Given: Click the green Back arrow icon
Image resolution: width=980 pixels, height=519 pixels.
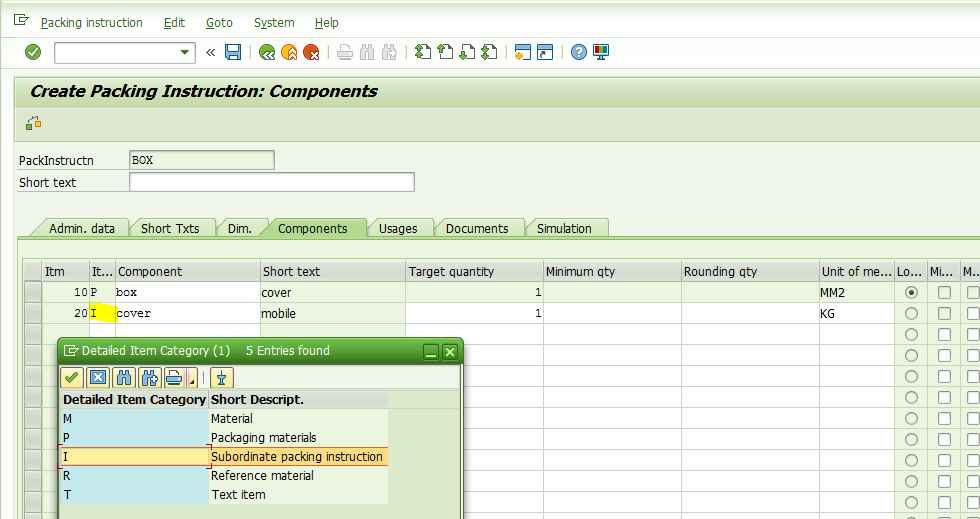Looking at the screenshot, I should click(x=267, y=53).
